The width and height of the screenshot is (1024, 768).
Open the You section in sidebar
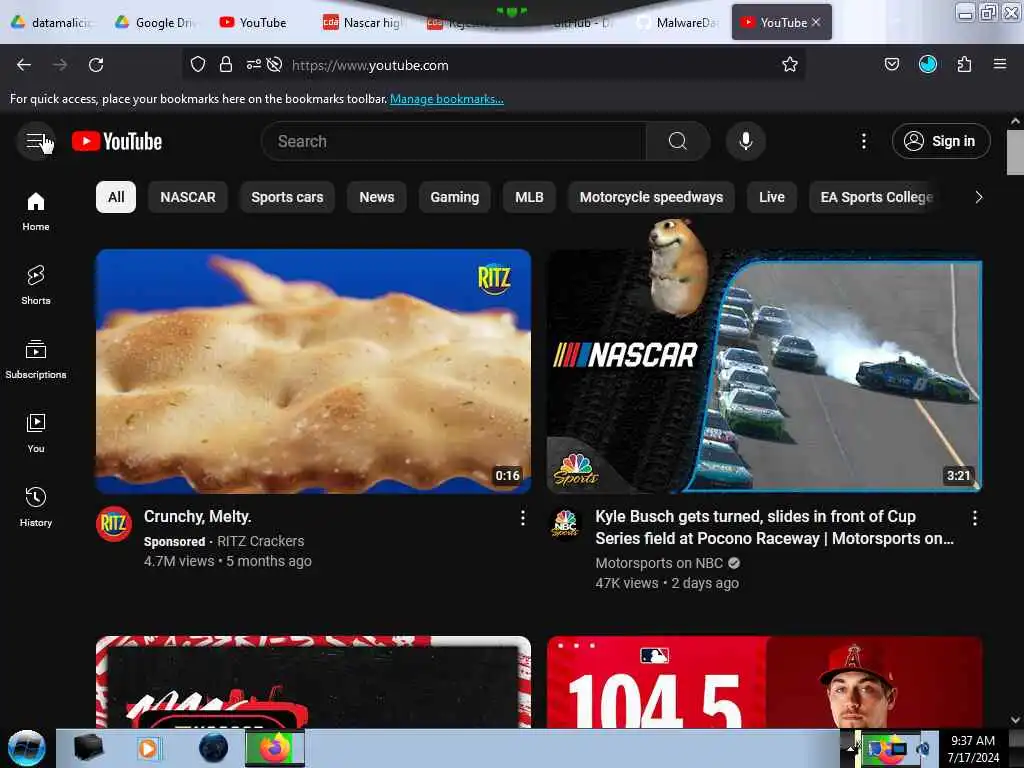point(36,433)
